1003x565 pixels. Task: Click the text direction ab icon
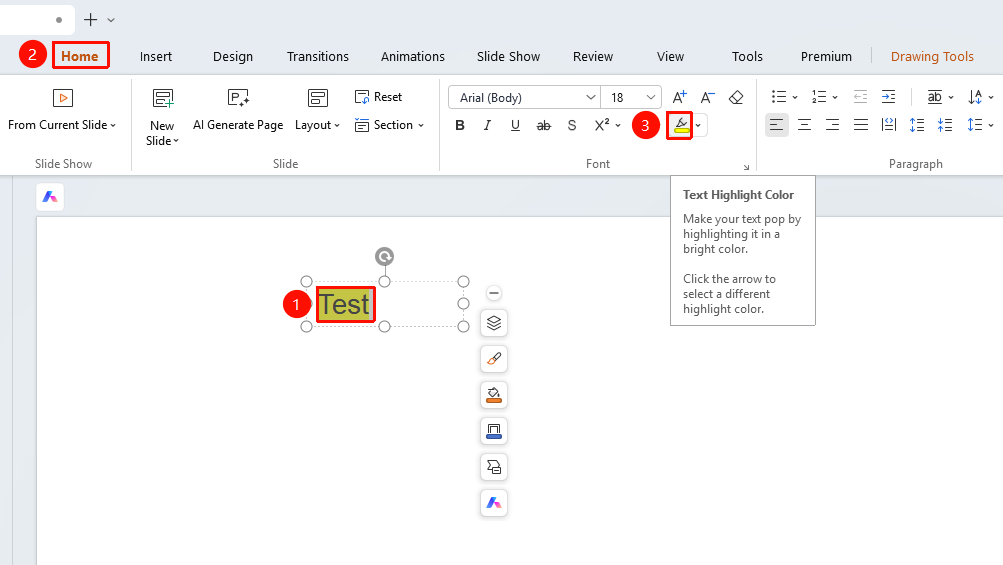tap(935, 97)
